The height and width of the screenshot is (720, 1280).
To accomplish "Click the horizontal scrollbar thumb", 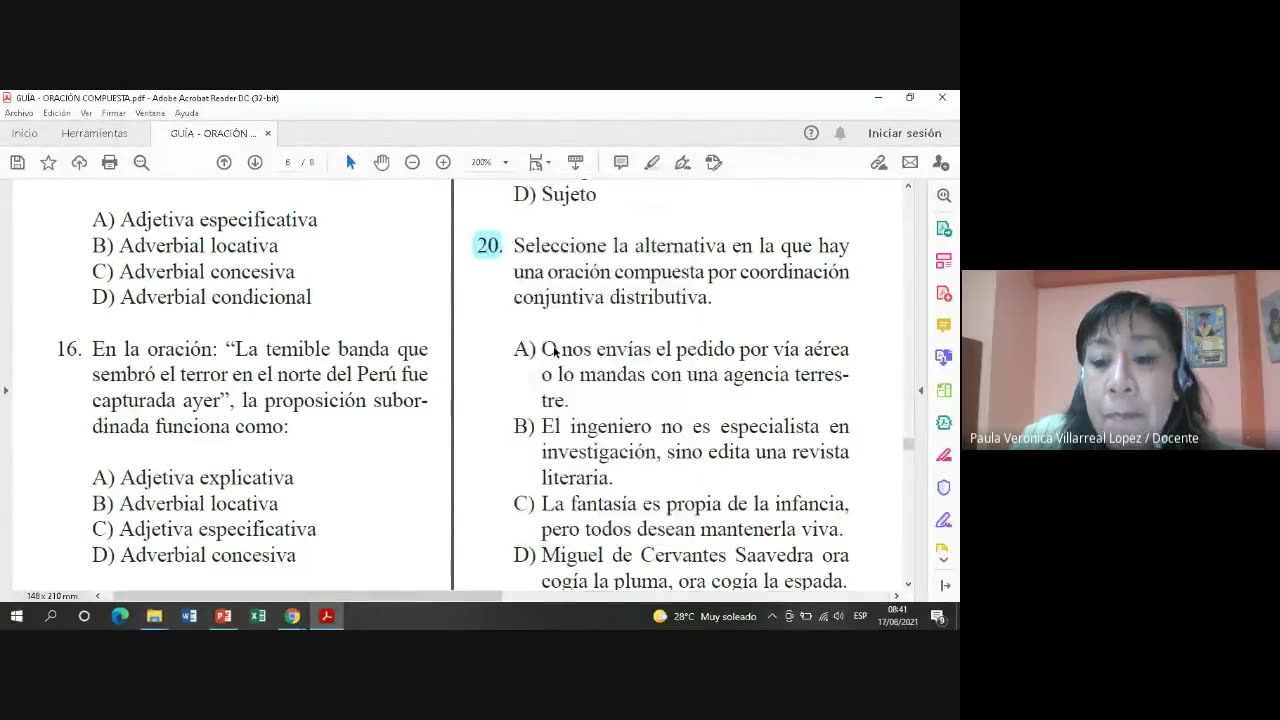I will coord(306,596).
